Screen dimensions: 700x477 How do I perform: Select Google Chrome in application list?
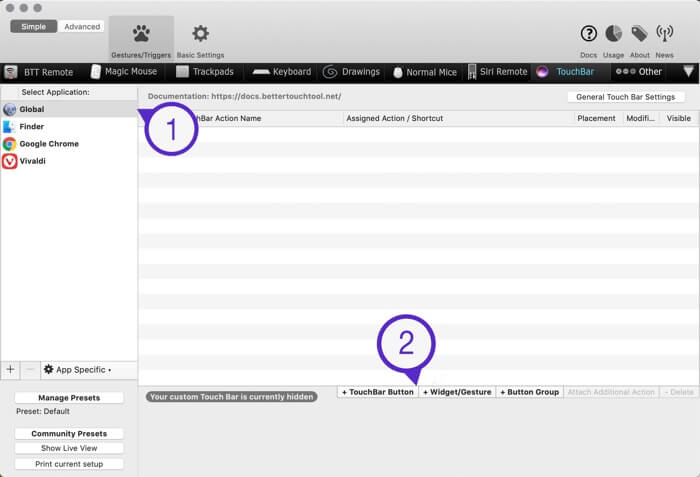tap(69, 144)
